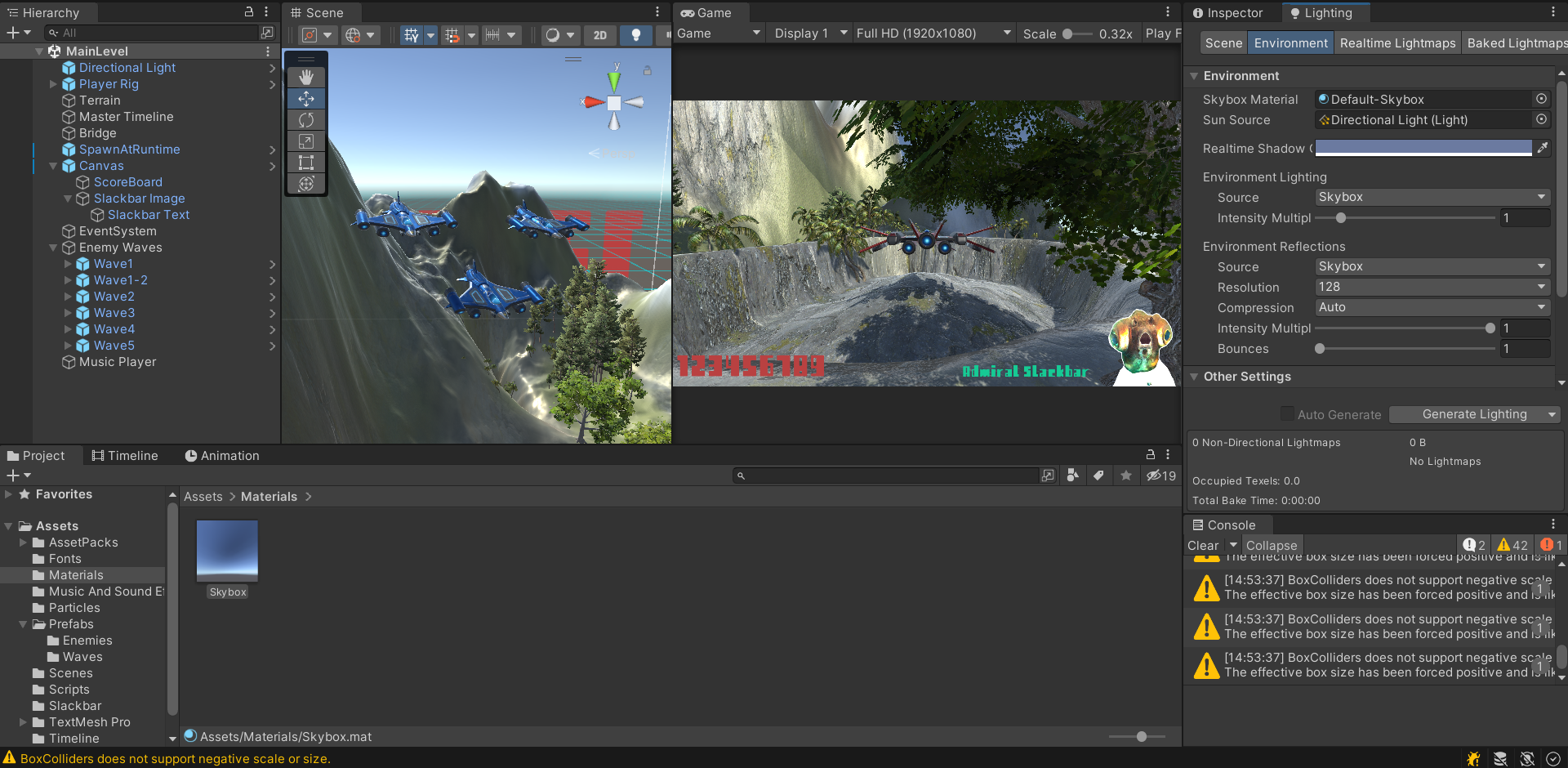
Task: Click the auto-refresh disabled status icon
Action: coord(1527,759)
